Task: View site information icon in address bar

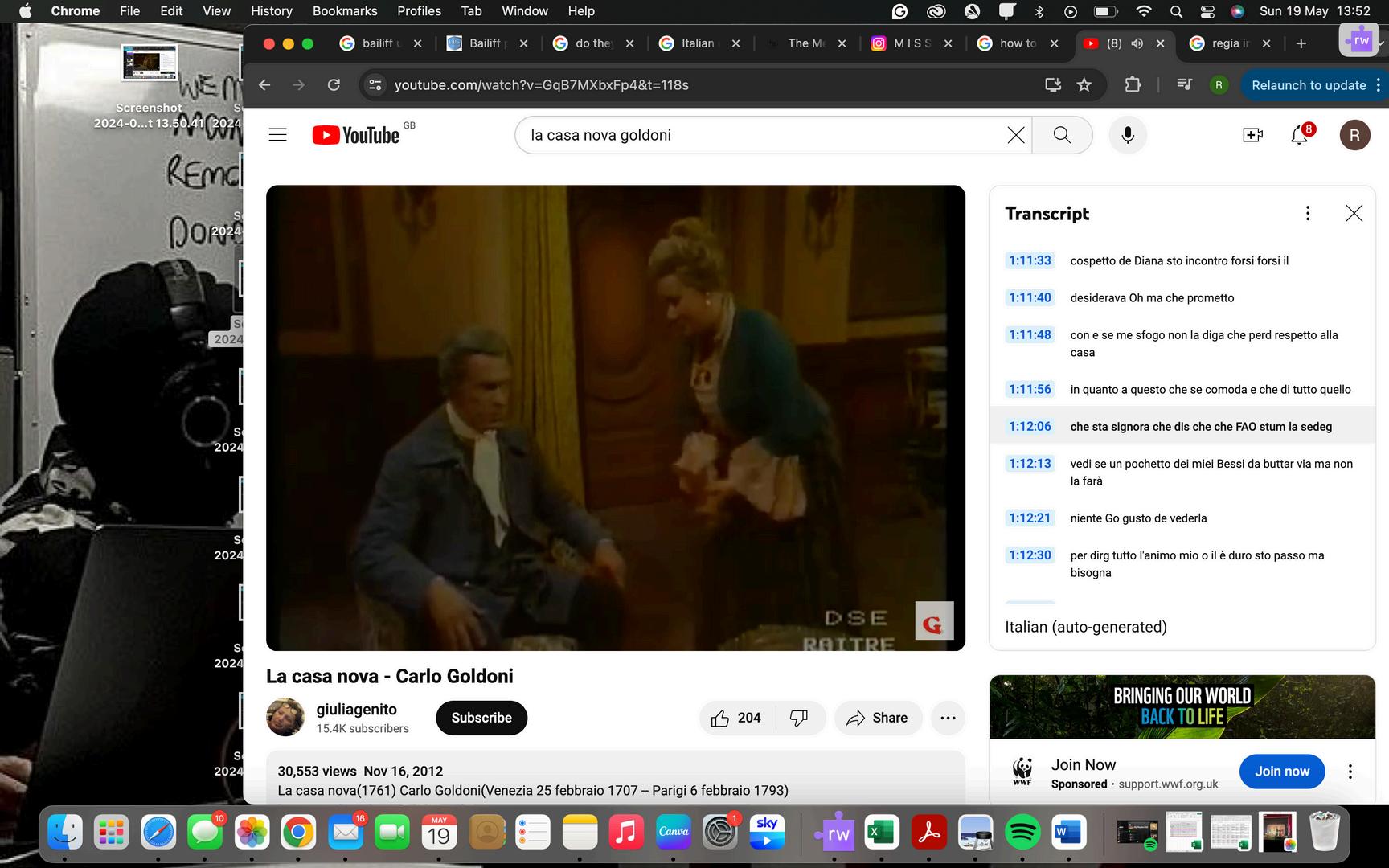Action: tap(375, 85)
